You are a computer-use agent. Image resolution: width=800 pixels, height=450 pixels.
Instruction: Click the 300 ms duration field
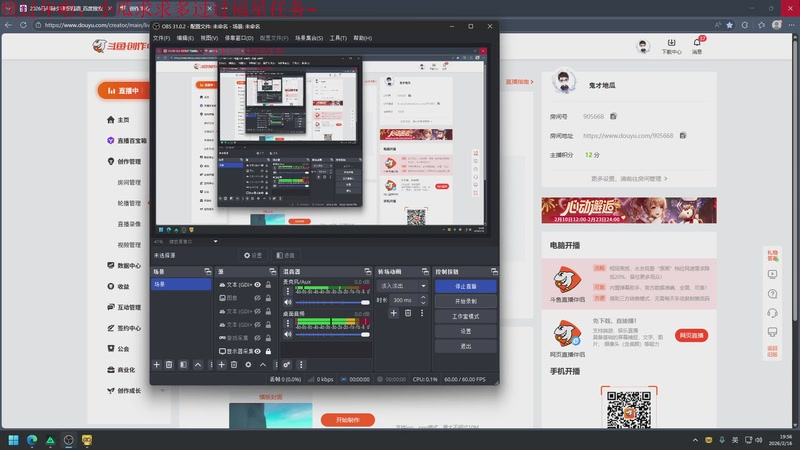point(404,300)
